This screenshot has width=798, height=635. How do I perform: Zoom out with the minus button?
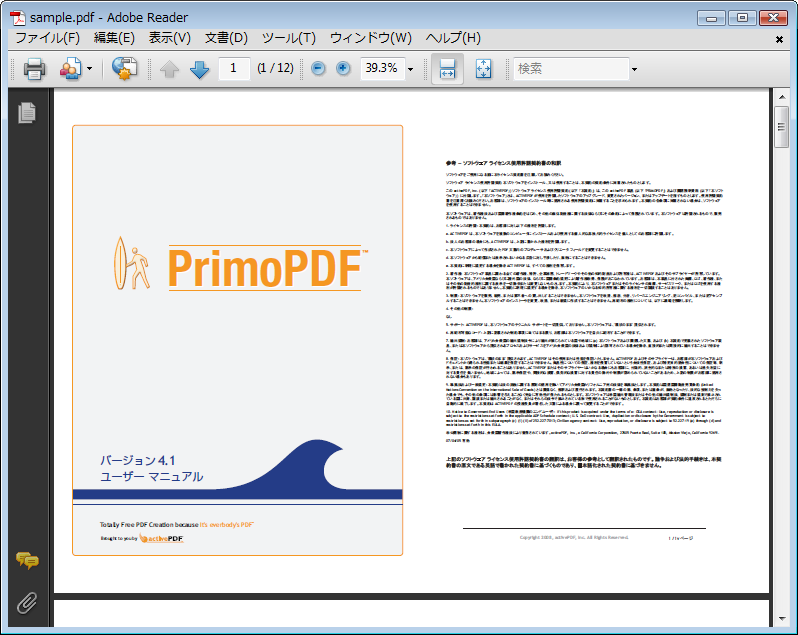[318, 68]
